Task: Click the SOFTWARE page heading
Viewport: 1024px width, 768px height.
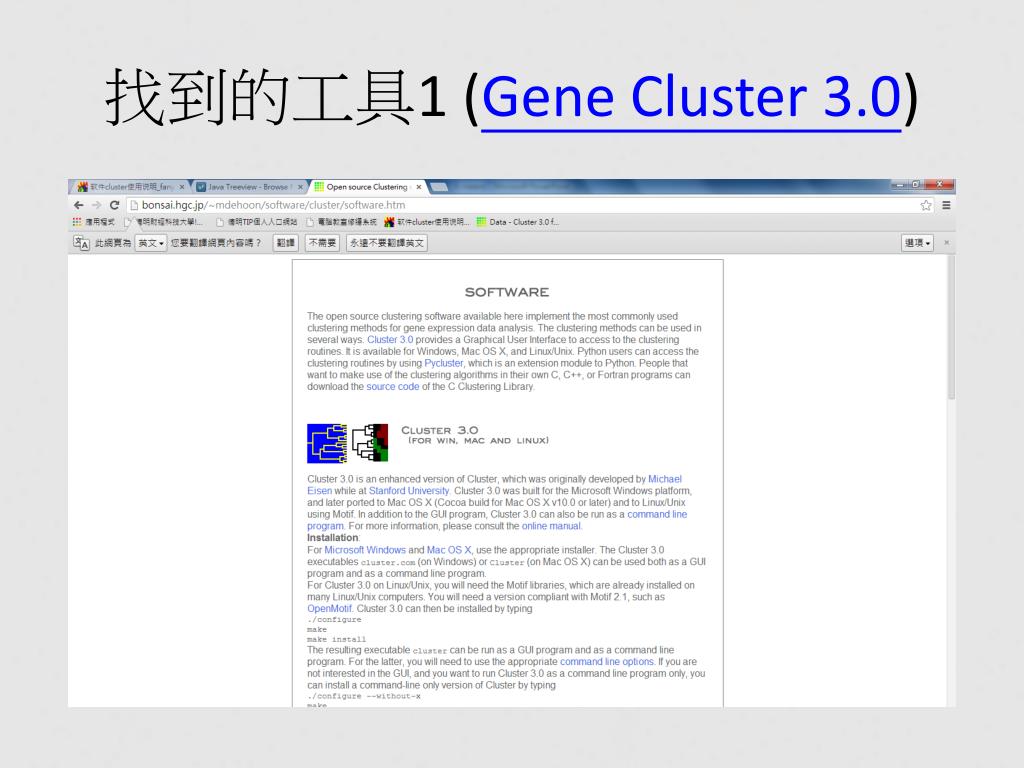Action: click(507, 292)
